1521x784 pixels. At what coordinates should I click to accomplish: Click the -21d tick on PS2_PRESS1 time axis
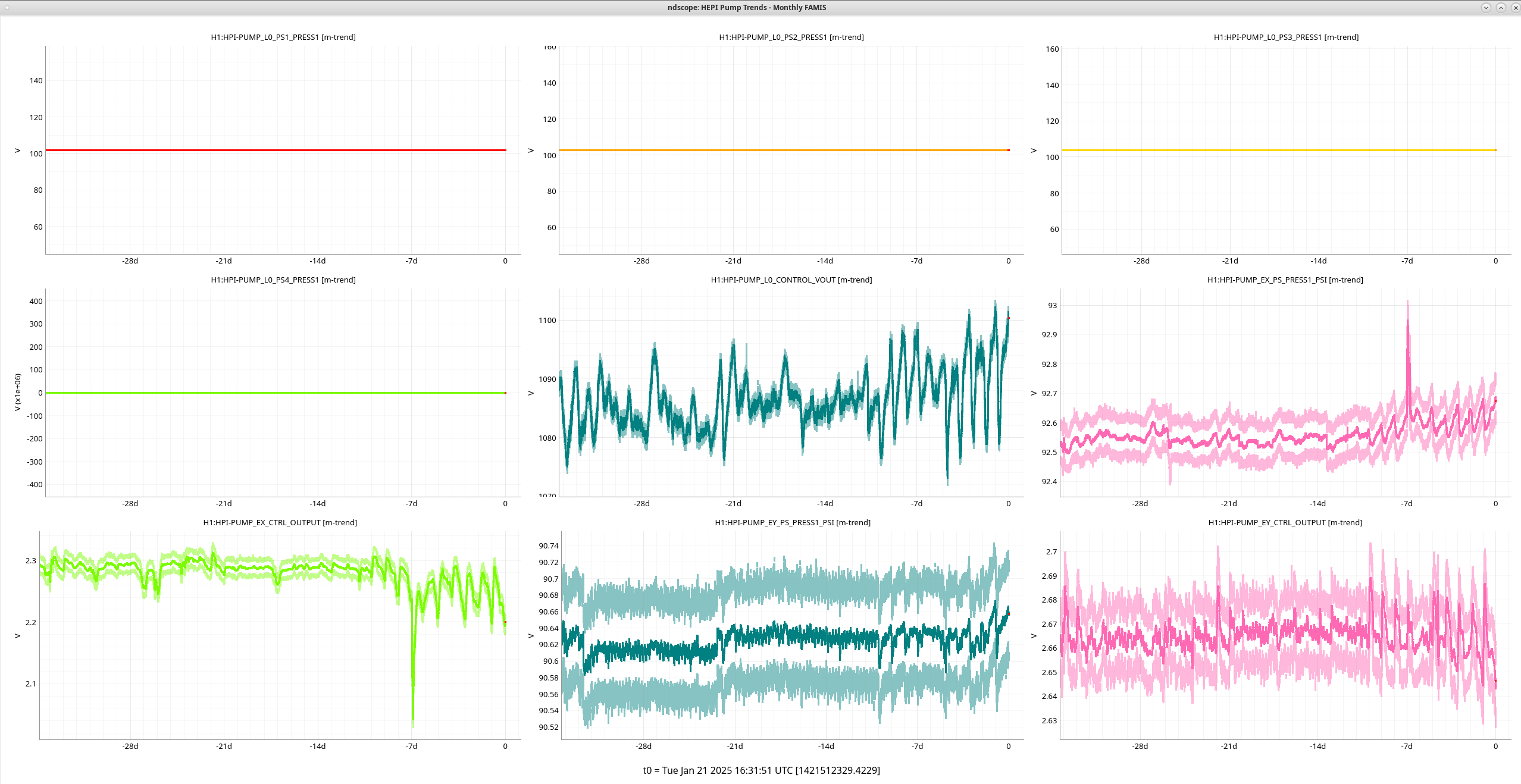(733, 261)
